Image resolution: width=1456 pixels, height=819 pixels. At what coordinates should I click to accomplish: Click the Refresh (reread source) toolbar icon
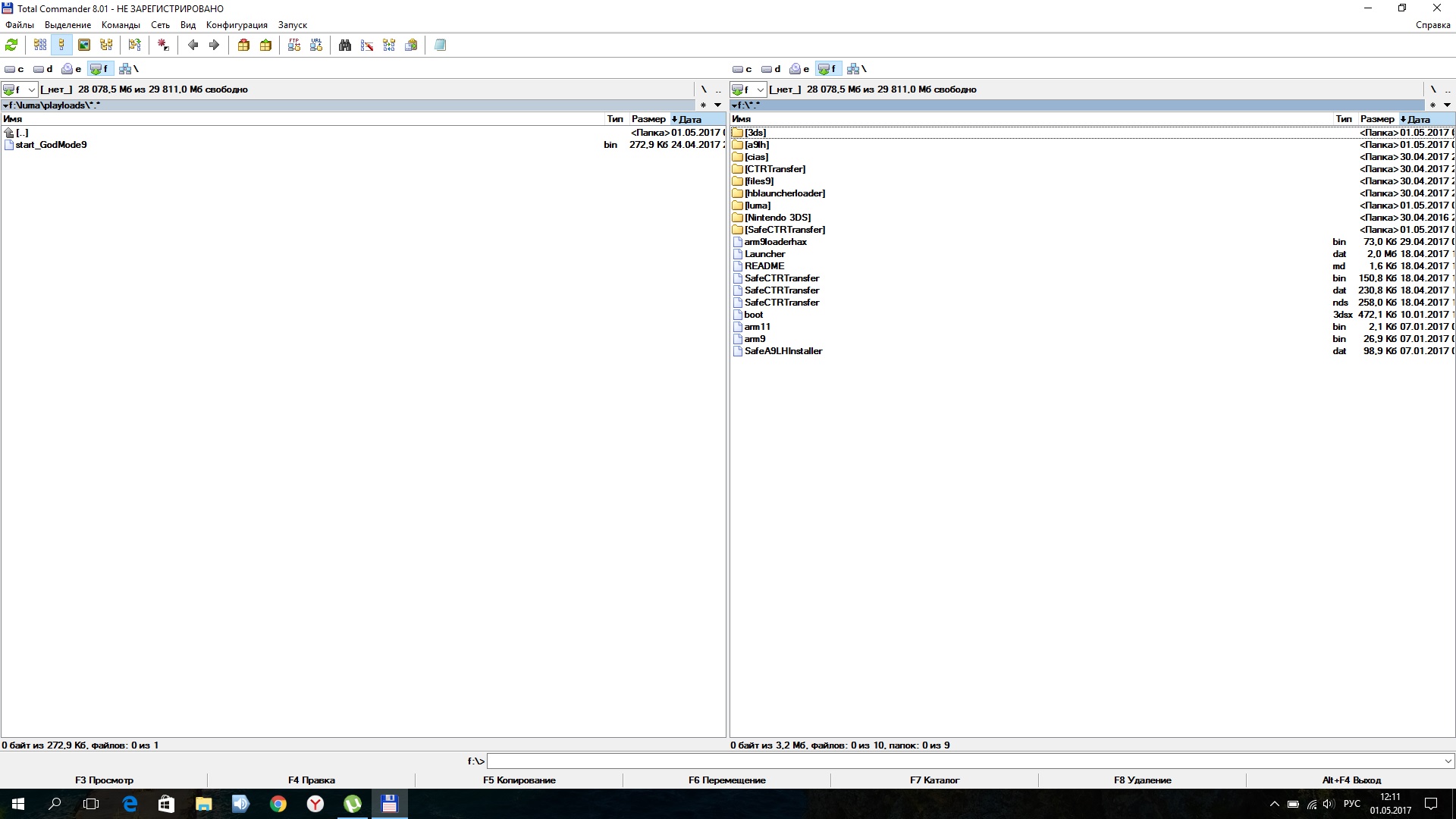[12, 45]
